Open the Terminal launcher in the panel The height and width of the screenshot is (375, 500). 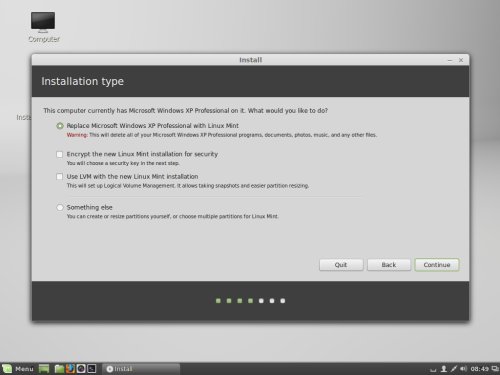click(x=92, y=369)
